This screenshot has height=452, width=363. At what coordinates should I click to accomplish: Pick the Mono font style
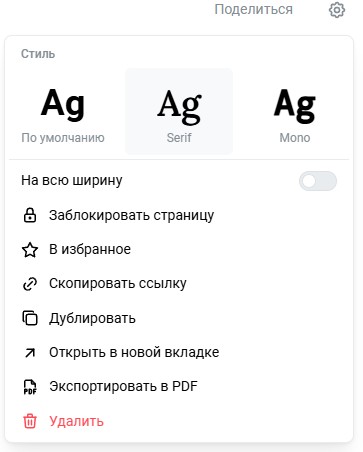pyautogui.click(x=295, y=111)
